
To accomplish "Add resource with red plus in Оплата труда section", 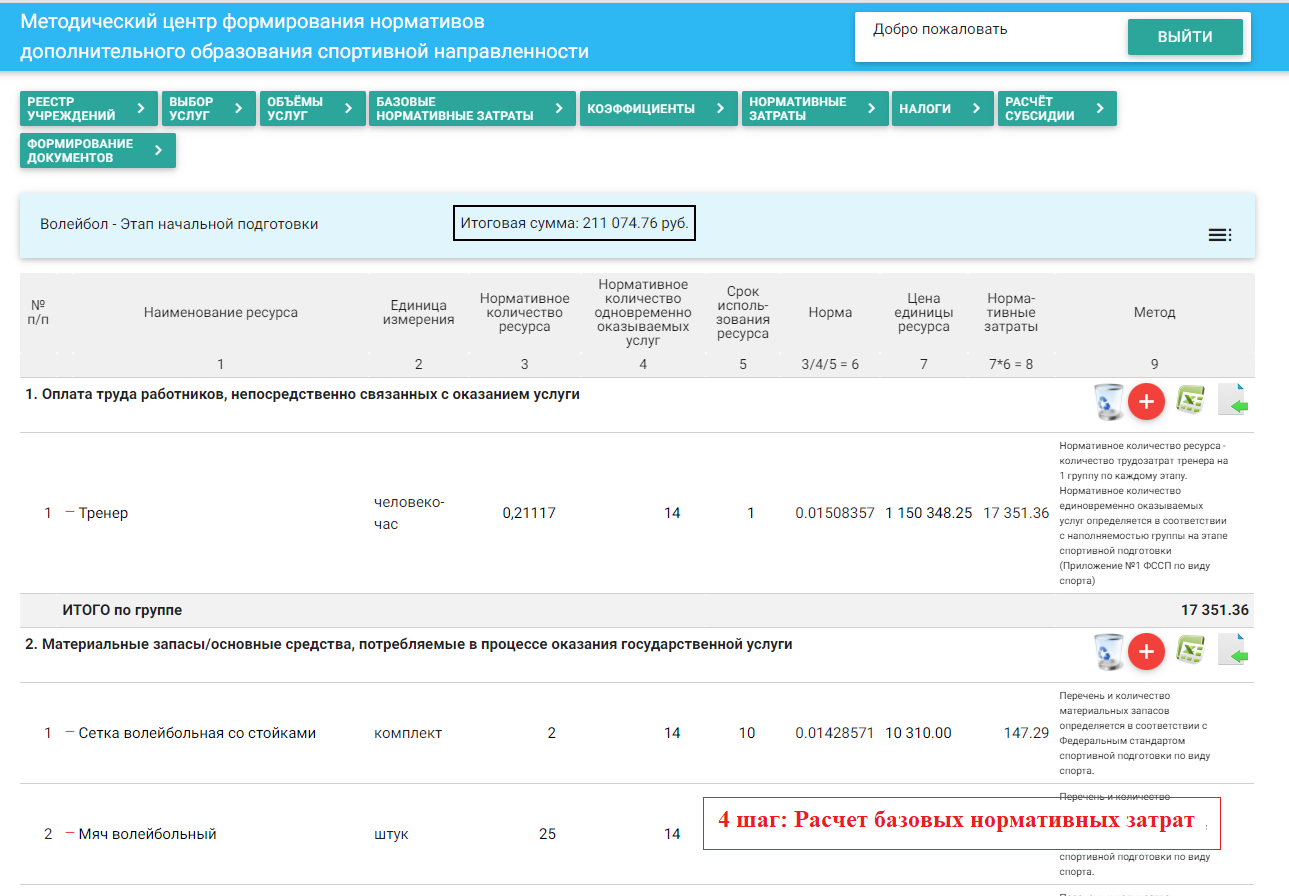I will pyautogui.click(x=1146, y=402).
